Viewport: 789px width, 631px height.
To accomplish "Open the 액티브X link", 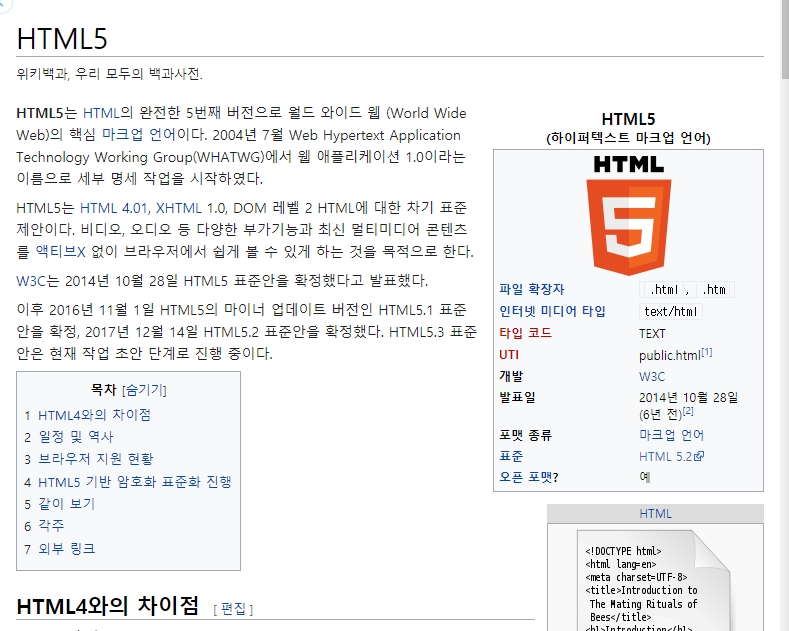I will point(60,251).
